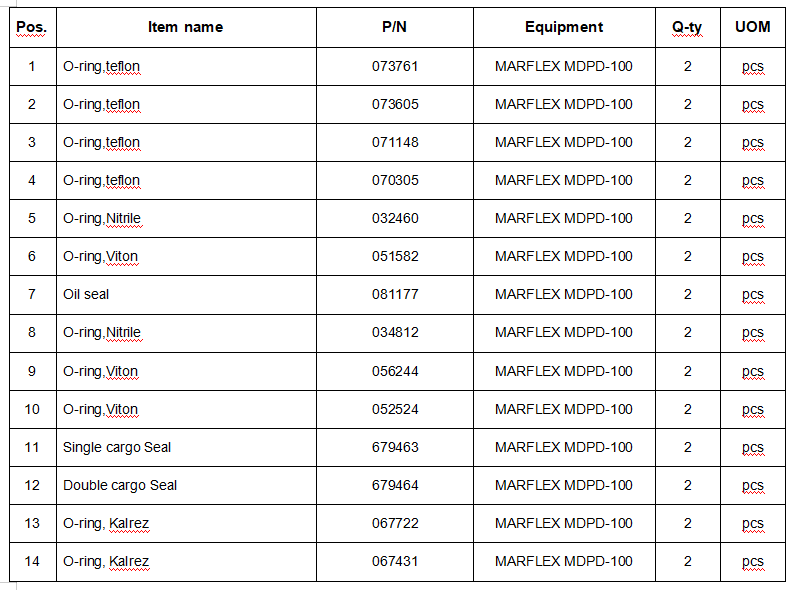Click part number 081177
This screenshot has height=590, width=791.
point(394,294)
